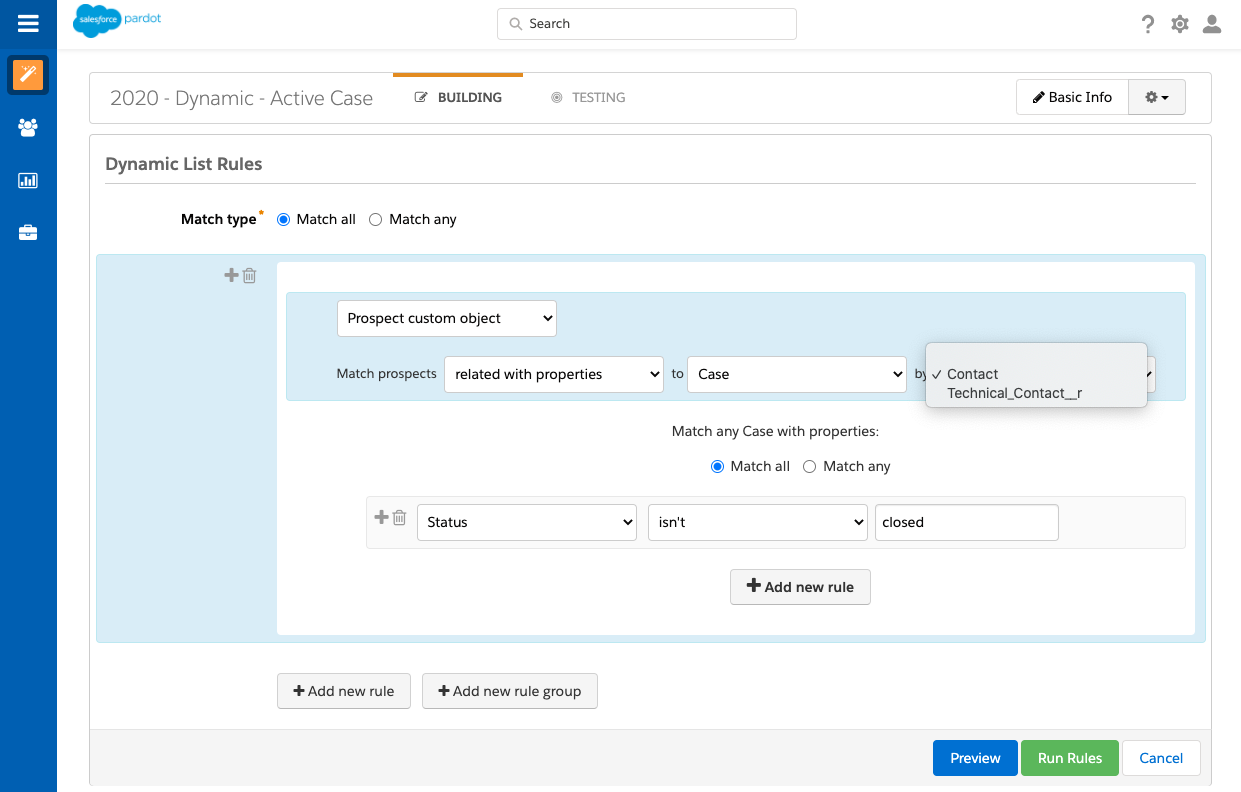Choose Match any for Case properties
1241x792 pixels.
point(810,467)
